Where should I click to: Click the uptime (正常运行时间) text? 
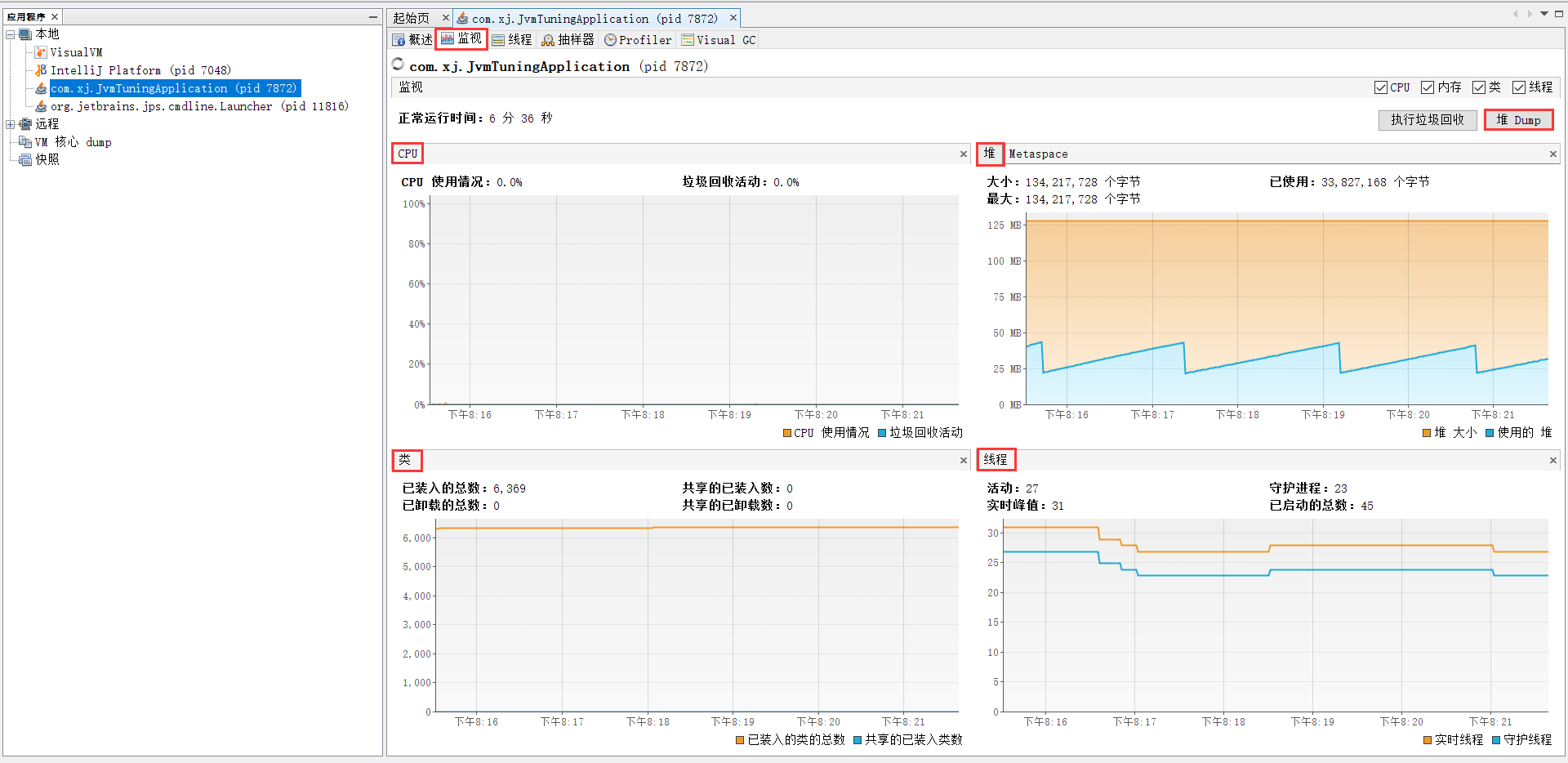tap(475, 118)
